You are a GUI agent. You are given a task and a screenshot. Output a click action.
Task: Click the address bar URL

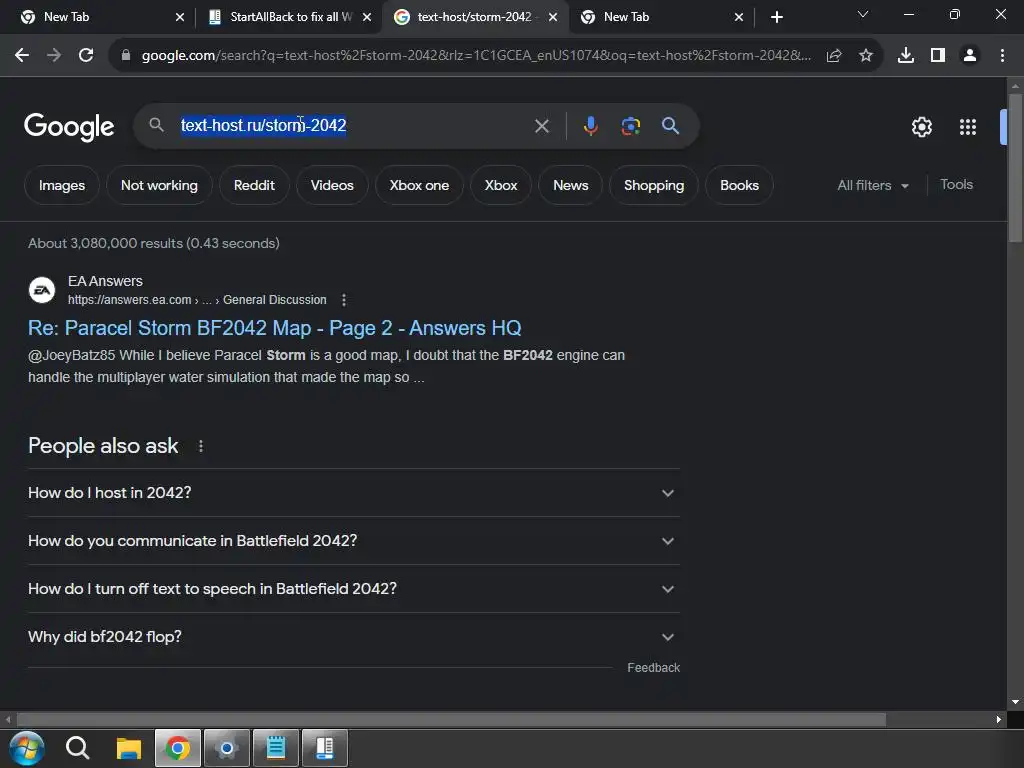click(476, 56)
